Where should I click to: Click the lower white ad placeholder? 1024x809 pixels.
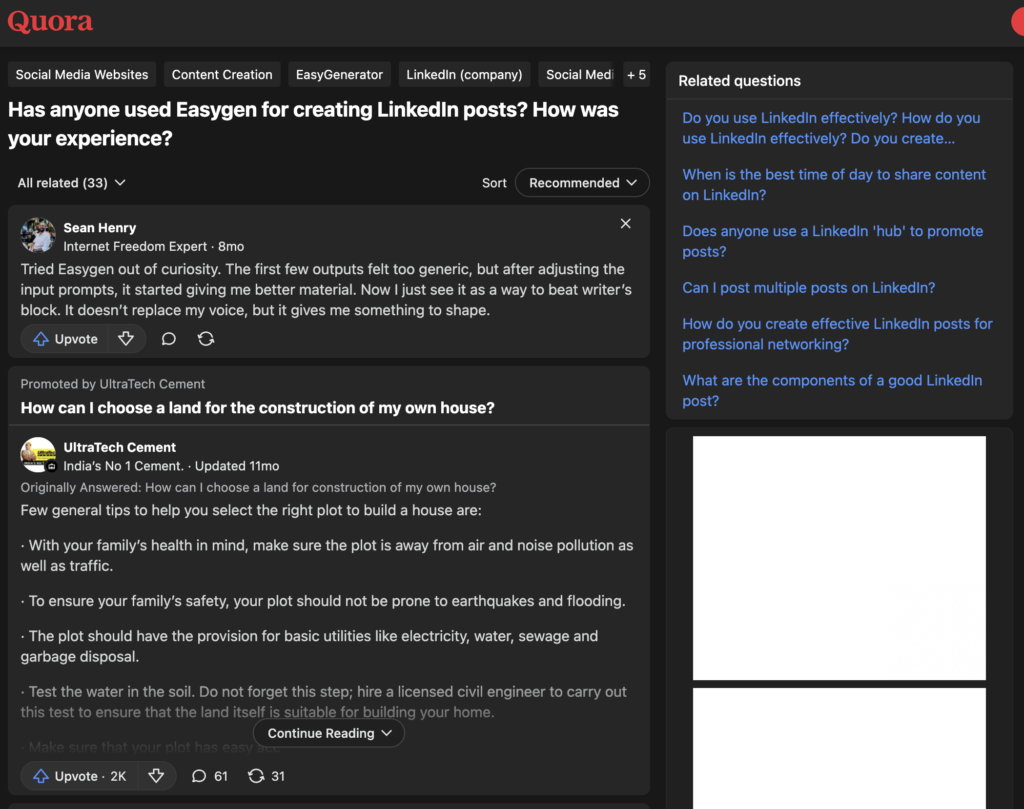pyautogui.click(x=839, y=748)
